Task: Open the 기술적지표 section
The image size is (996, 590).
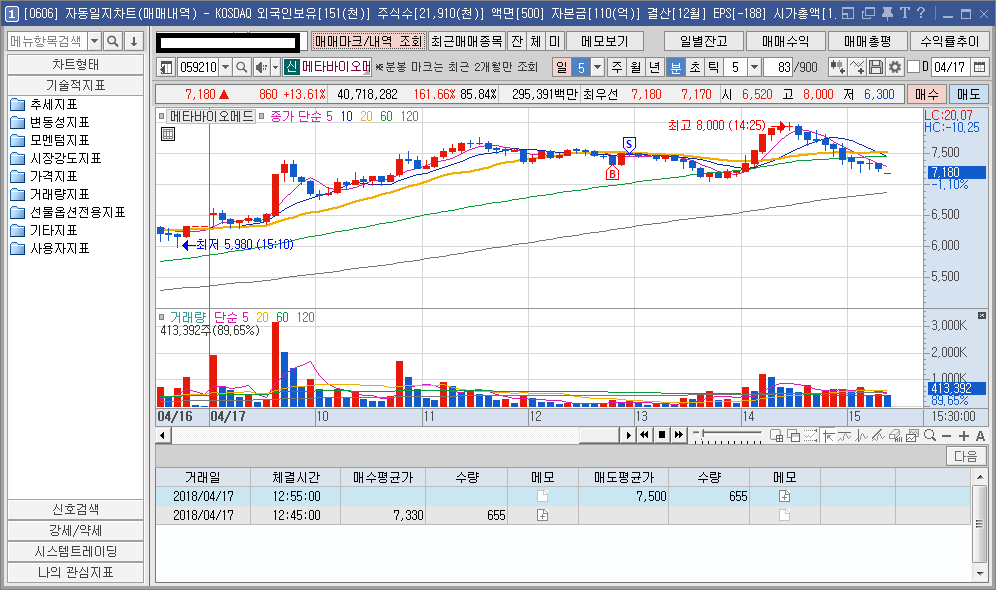Action: [x=75, y=85]
